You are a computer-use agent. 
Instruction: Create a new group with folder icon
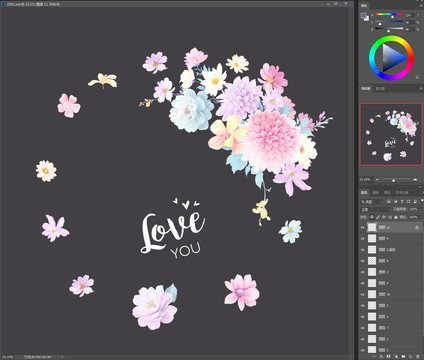click(x=403, y=356)
